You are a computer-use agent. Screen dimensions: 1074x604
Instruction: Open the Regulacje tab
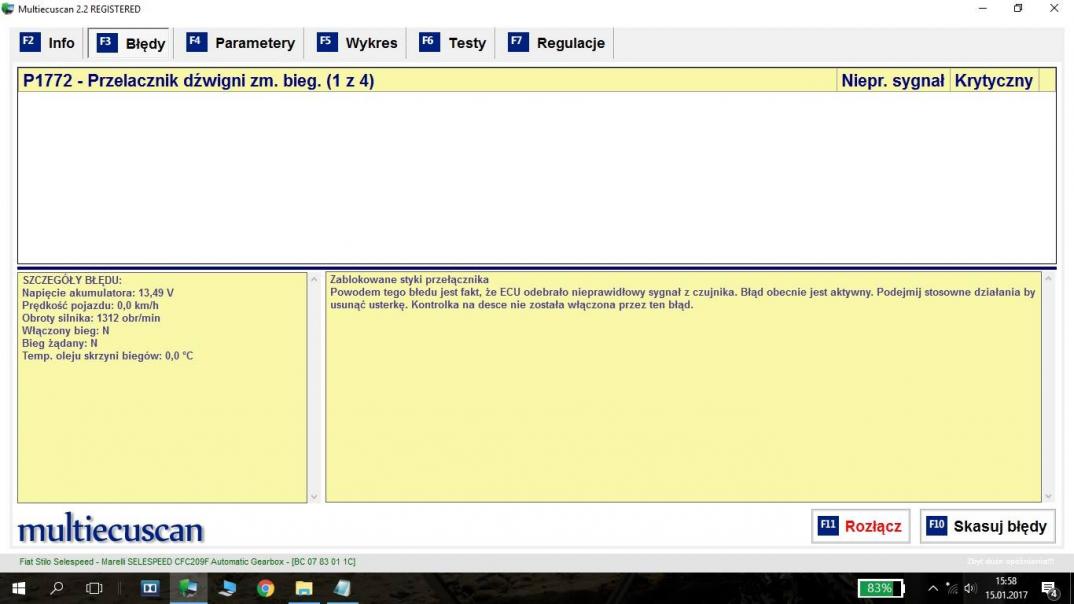pyautogui.click(x=556, y=43)
